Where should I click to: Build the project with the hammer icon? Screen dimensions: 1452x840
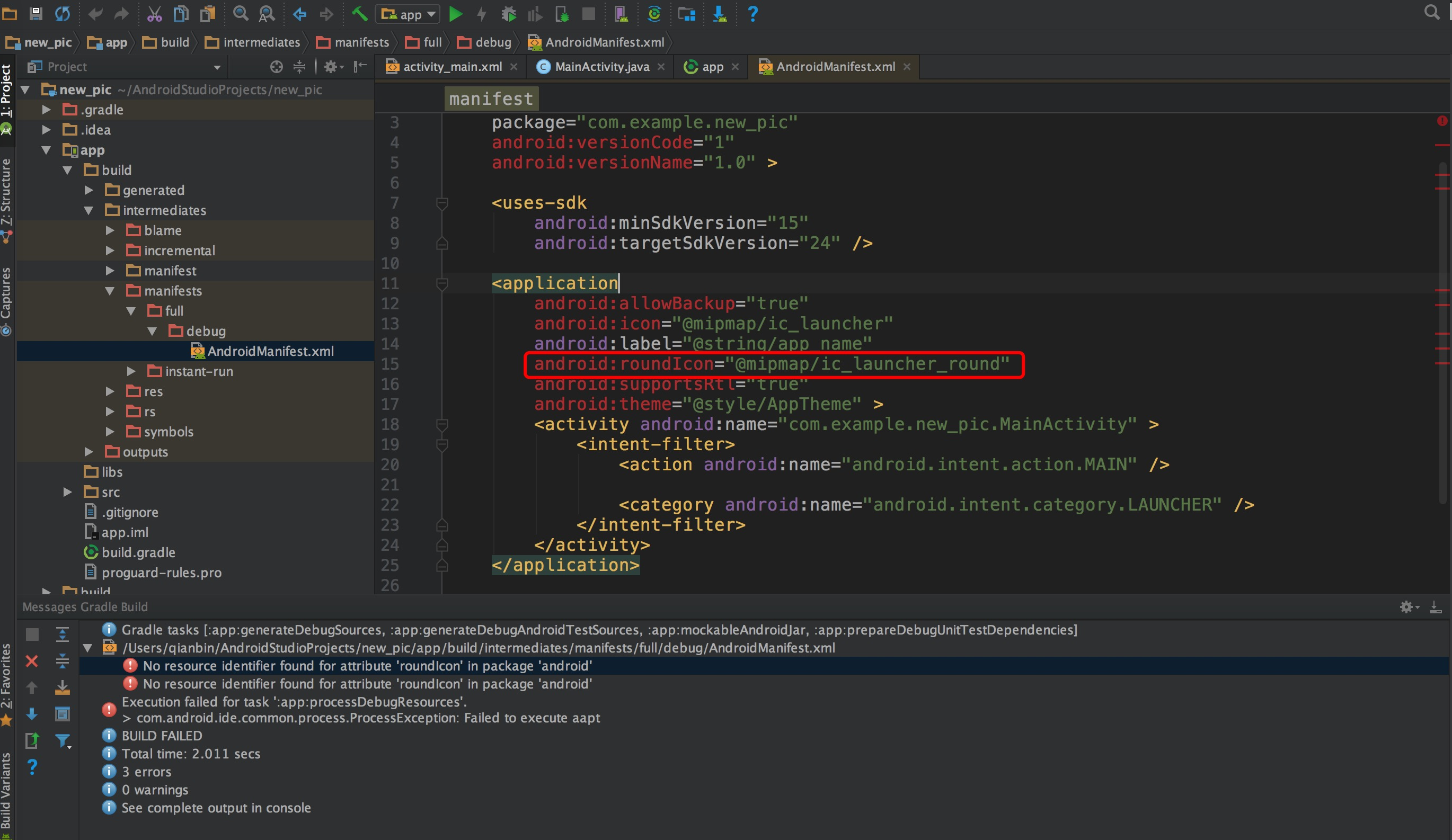pyautogui.click(x=360, y=14)
